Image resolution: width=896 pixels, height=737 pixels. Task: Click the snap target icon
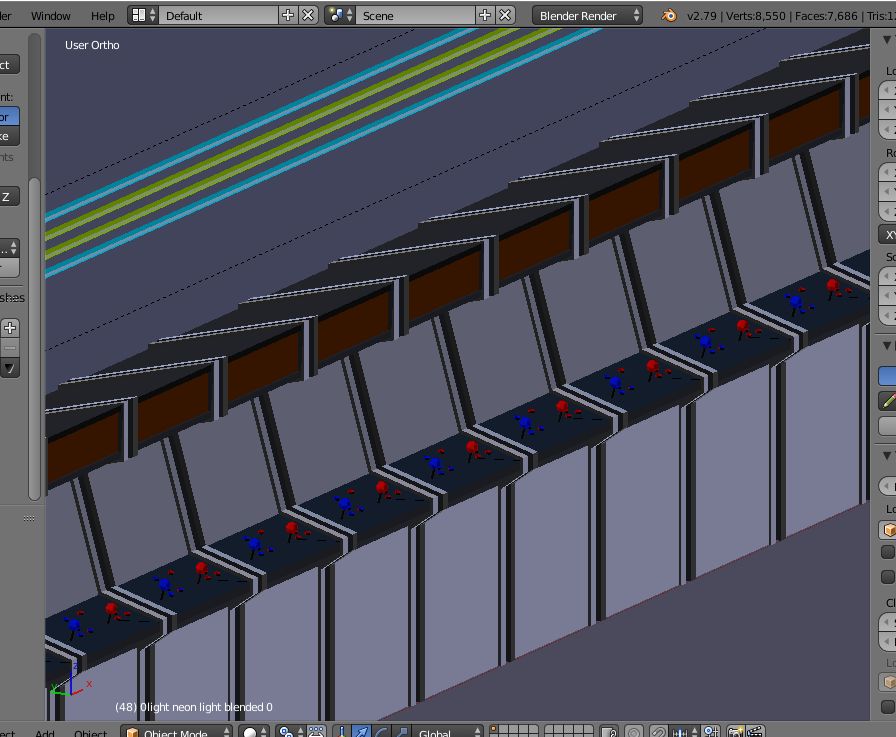710,732
